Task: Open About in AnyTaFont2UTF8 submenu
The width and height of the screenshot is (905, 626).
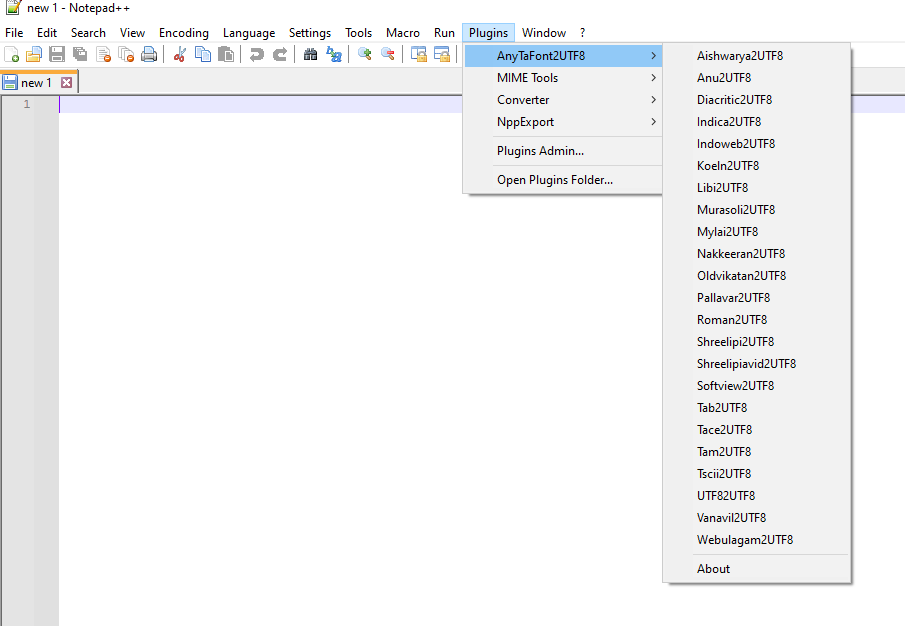Action: coord(713,569)
